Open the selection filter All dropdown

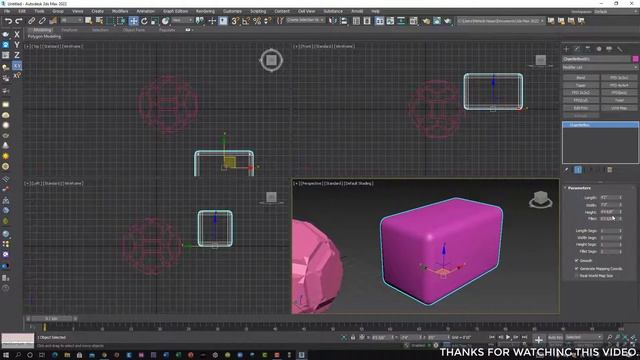[x=71, y=20]
